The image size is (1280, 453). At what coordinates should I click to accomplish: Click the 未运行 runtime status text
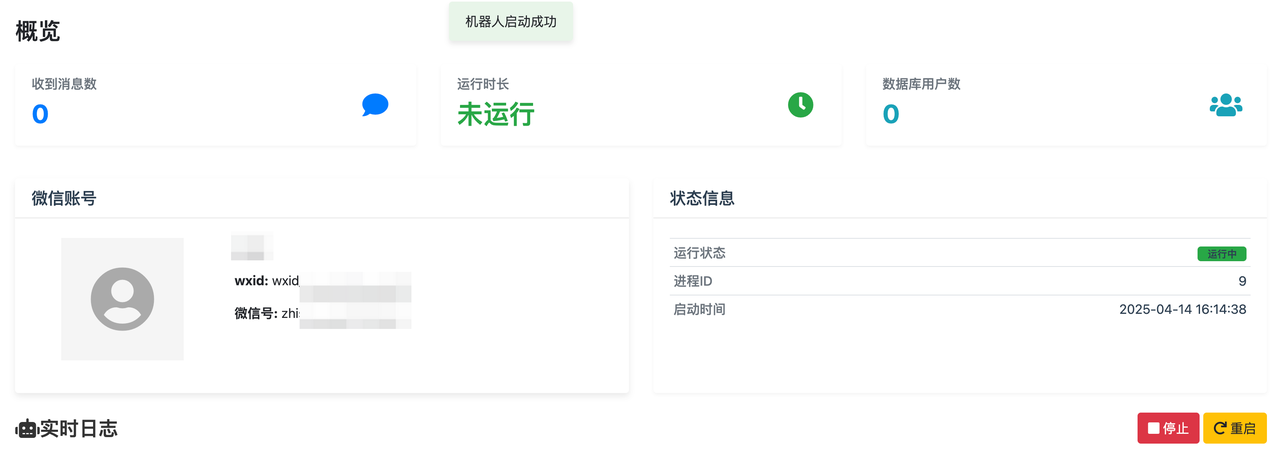tap(496, 115)
